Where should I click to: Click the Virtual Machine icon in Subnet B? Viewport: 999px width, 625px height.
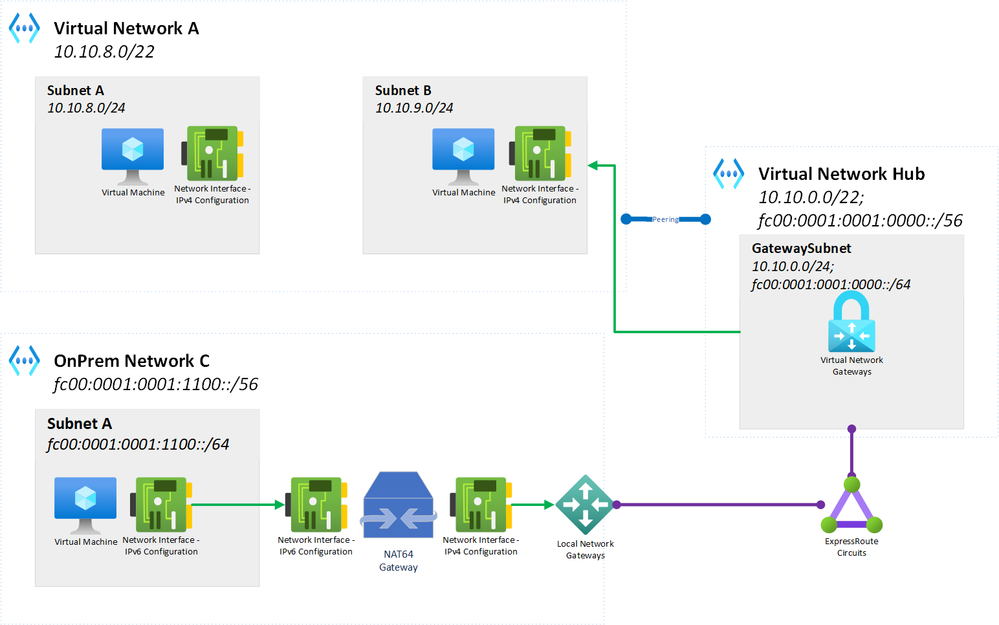(x=463, y=156)
